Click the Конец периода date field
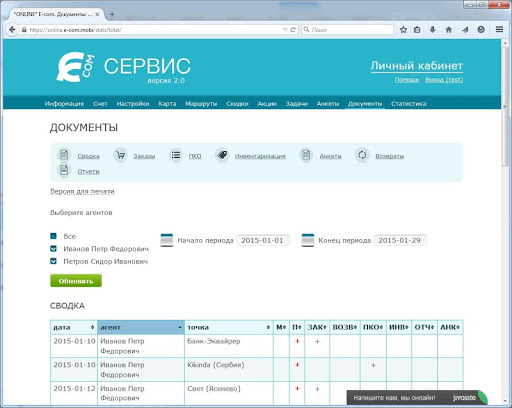Image resolution: width=512 pixels, height=408 pixels. (x=400, y=240)
